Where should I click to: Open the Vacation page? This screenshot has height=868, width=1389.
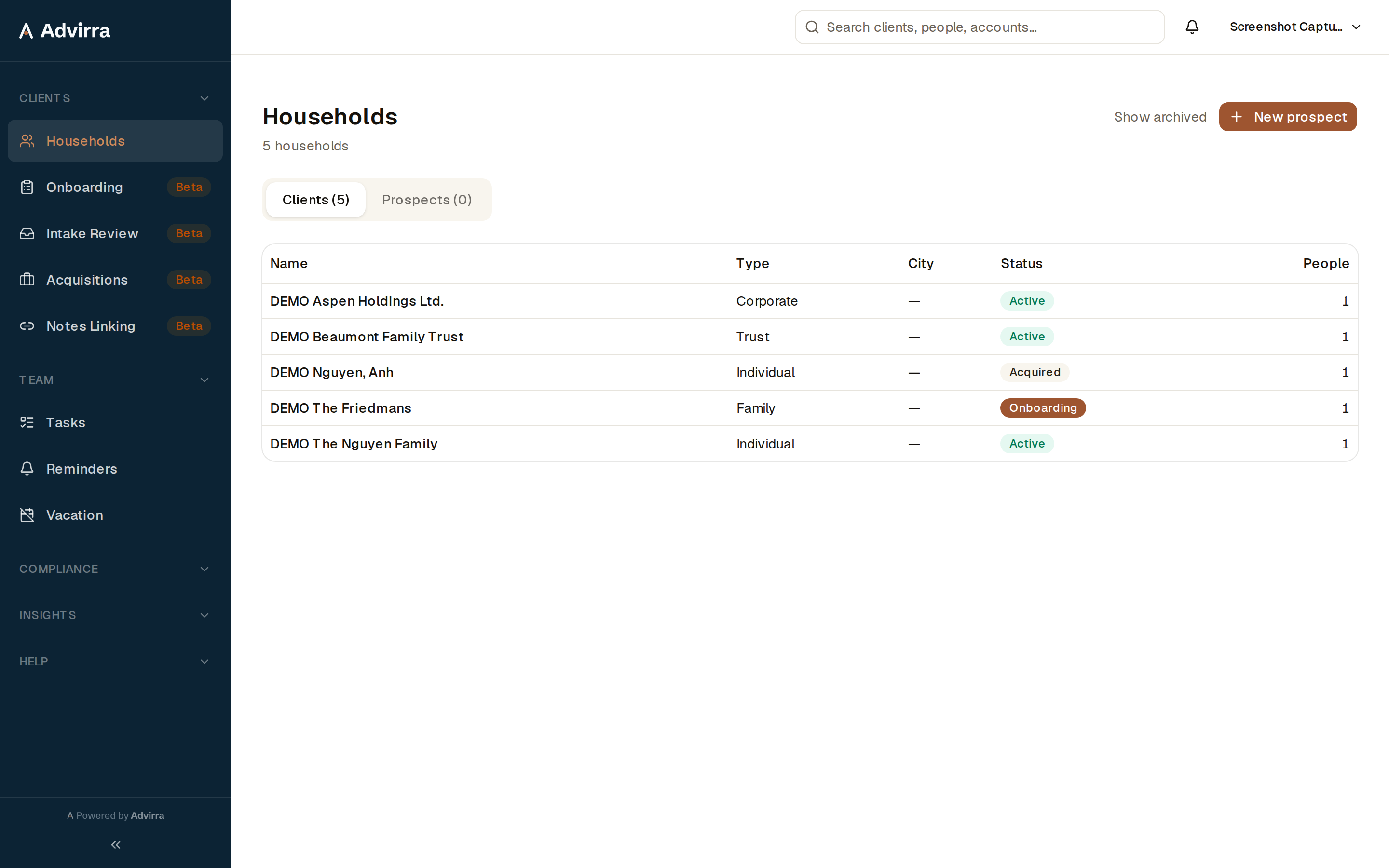pyautogui.click(x=115, y=515)
